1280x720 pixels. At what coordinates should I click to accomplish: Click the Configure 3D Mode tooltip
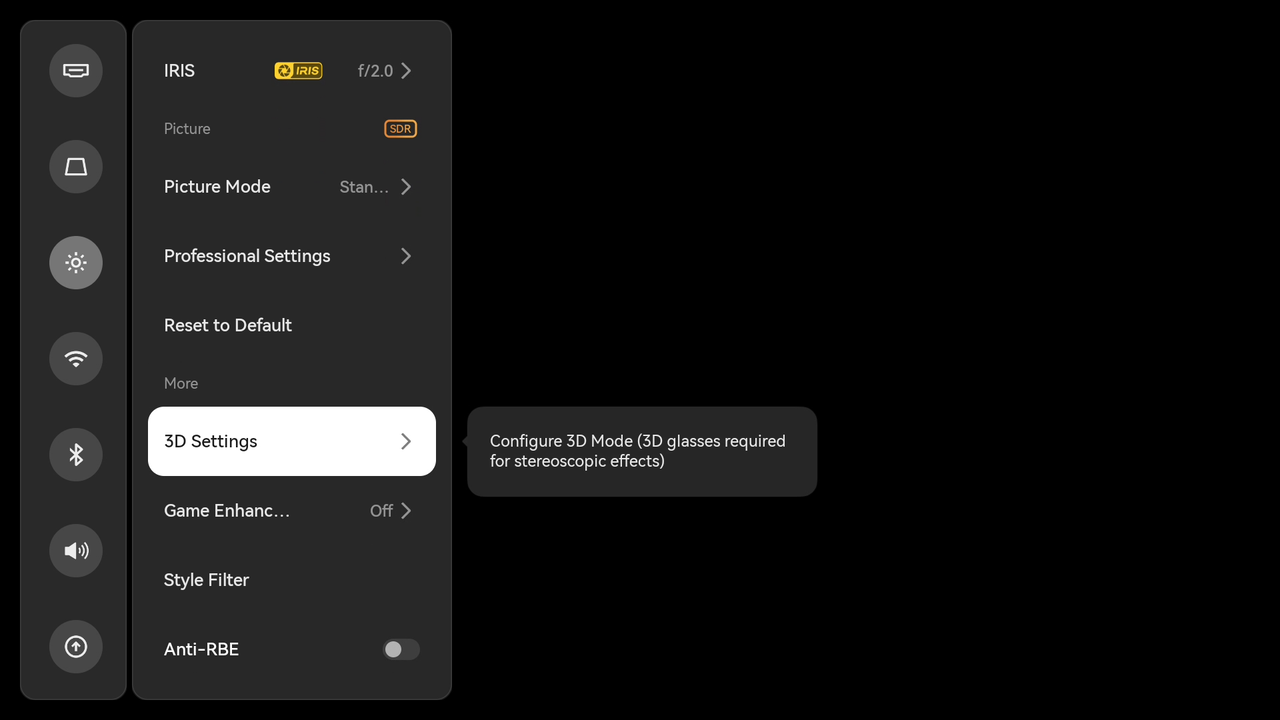click(642, 451)
